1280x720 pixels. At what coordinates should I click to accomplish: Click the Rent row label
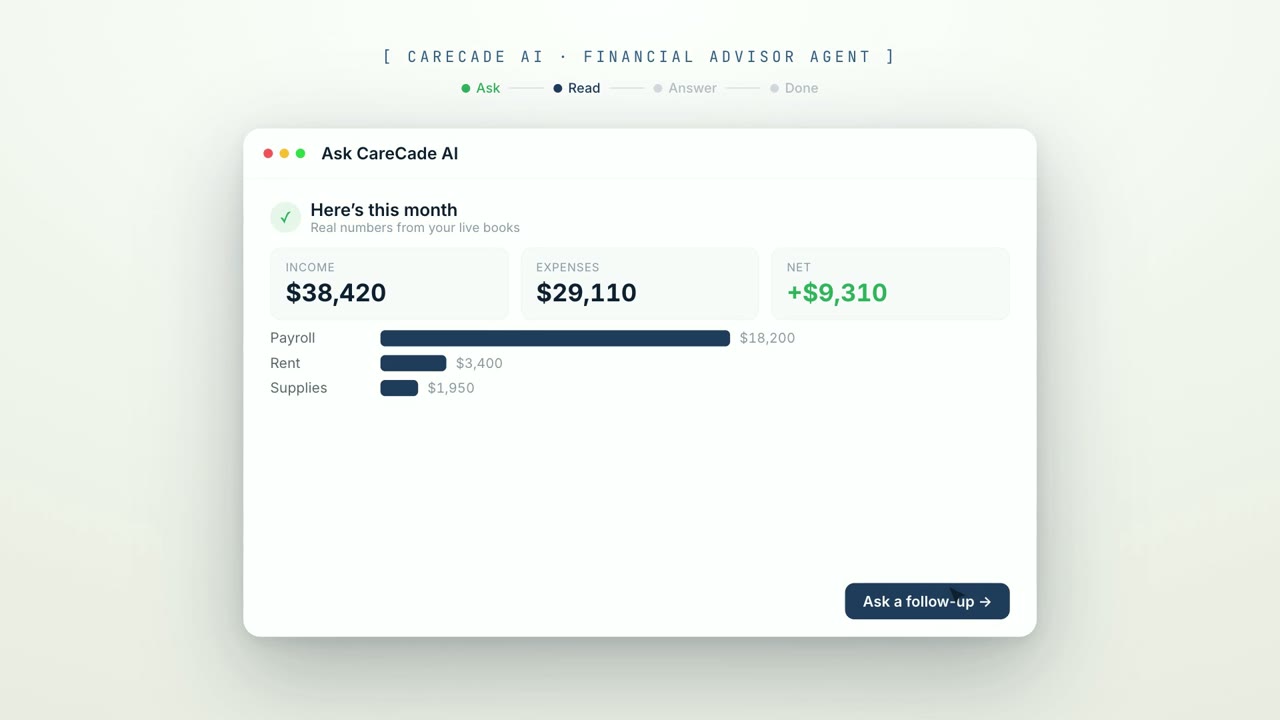(285, 363)
